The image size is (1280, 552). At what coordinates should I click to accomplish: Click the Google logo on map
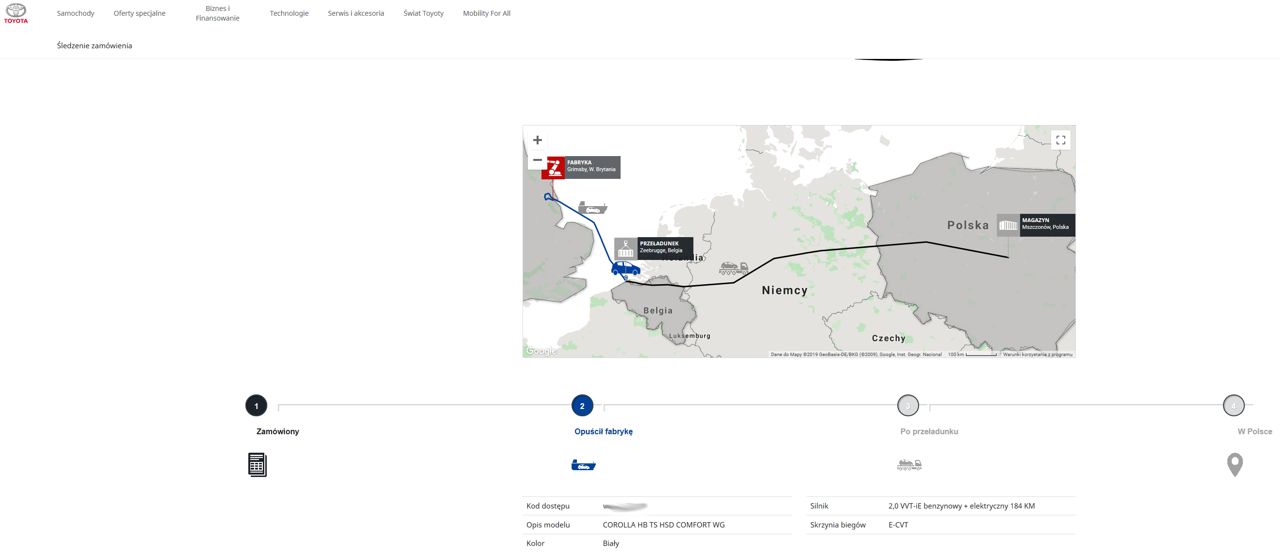click(x=541, y=351)
